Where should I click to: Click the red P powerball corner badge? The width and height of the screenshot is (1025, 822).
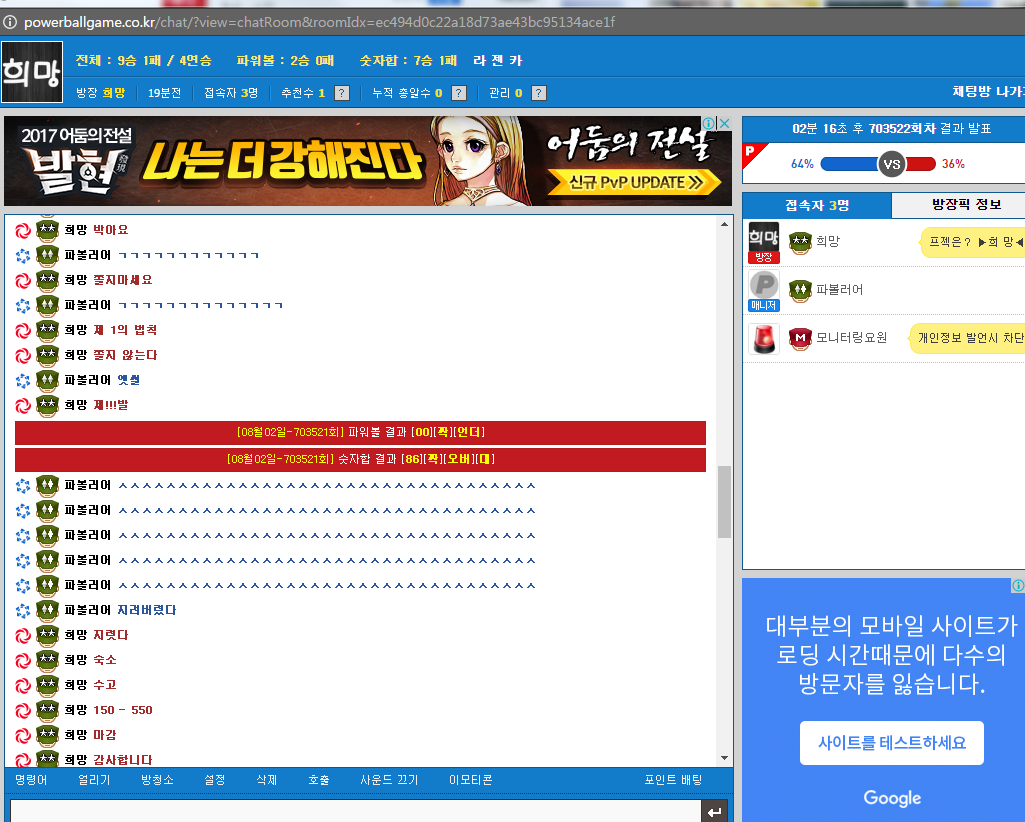pos(752,154)
